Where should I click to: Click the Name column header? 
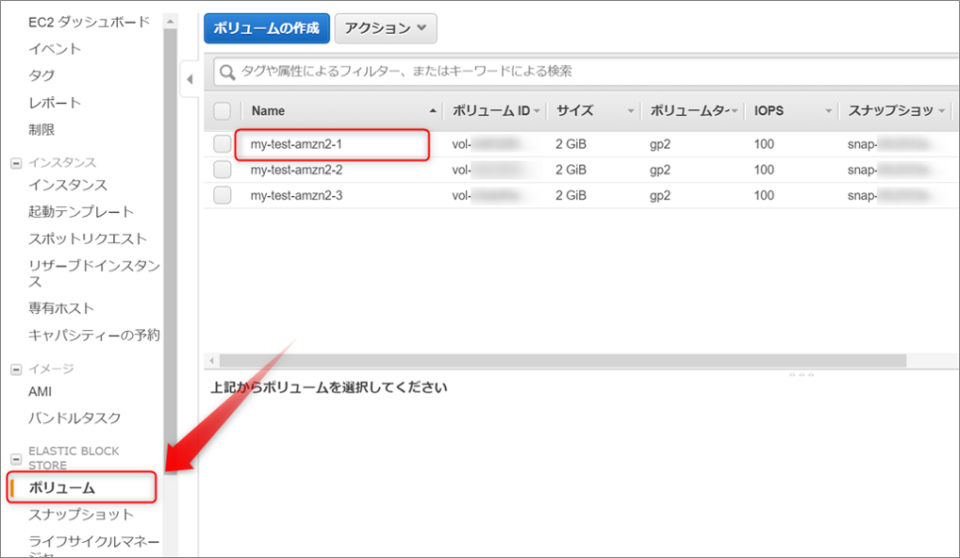268,111
